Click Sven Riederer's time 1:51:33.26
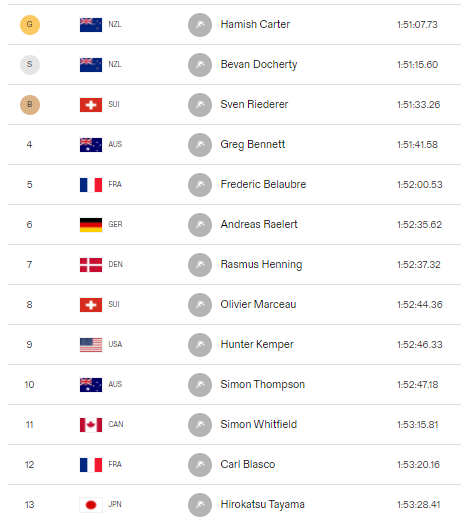The image size is (461, 519). pyautogui.click(x=418, y=105)
